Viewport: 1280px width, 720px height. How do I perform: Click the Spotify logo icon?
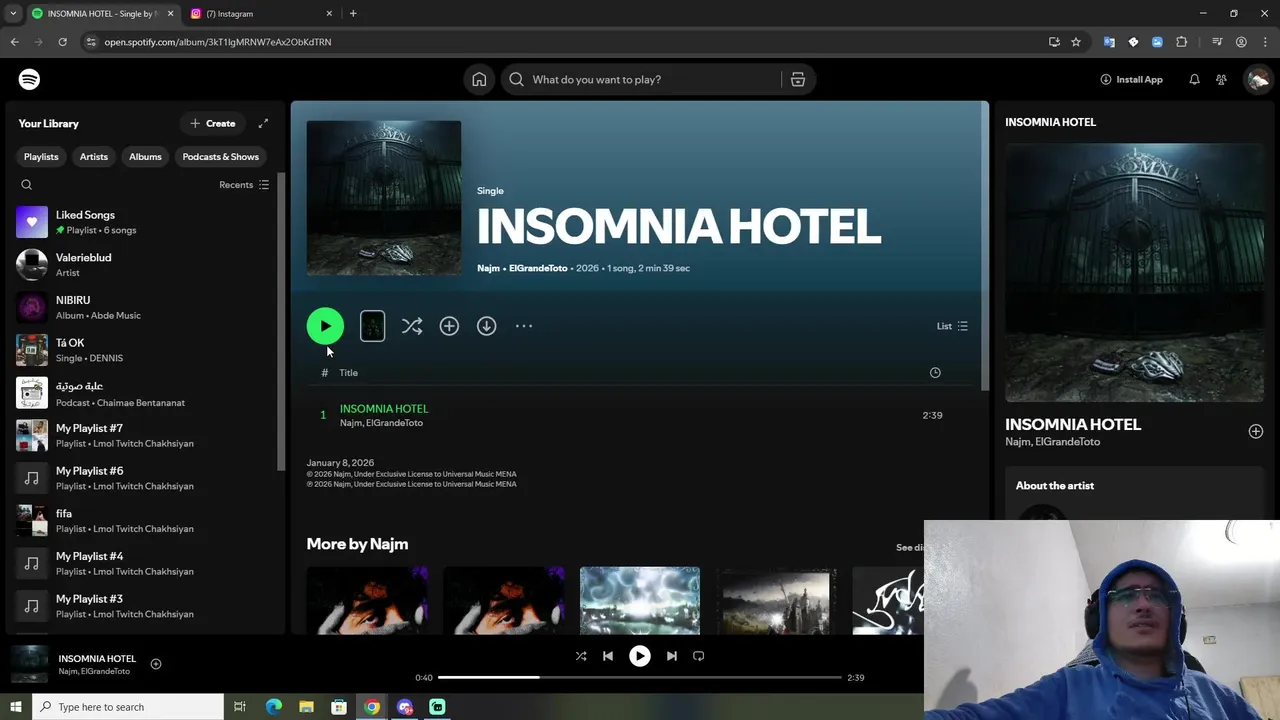[29, 79]
